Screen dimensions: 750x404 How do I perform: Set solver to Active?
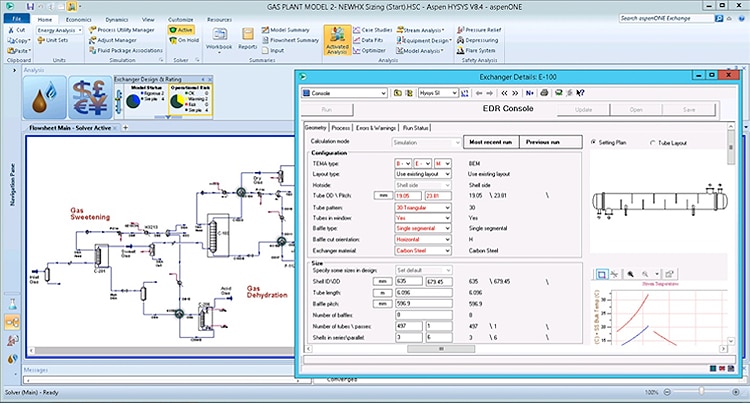pos(181,30)
